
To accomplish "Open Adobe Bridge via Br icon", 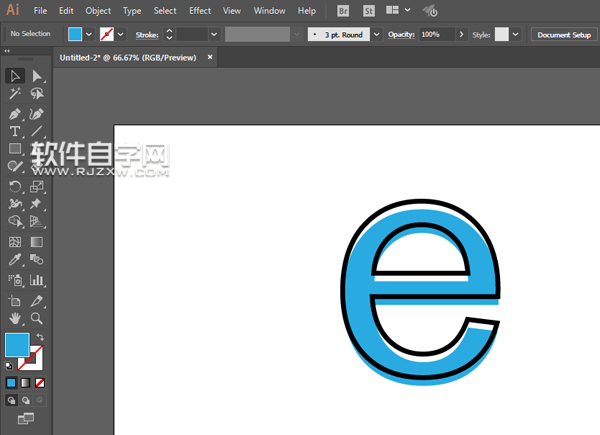I will [343, 11].
